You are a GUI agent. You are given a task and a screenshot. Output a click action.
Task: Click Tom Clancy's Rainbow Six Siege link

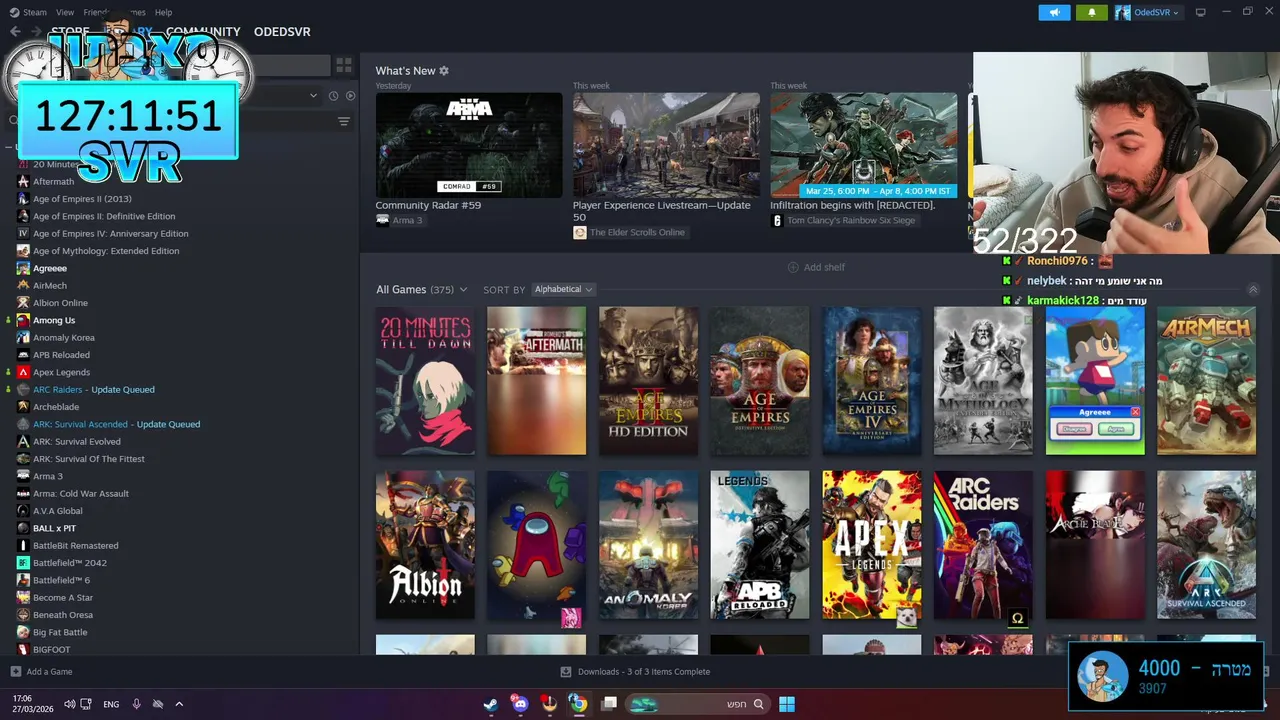point(843,220)
